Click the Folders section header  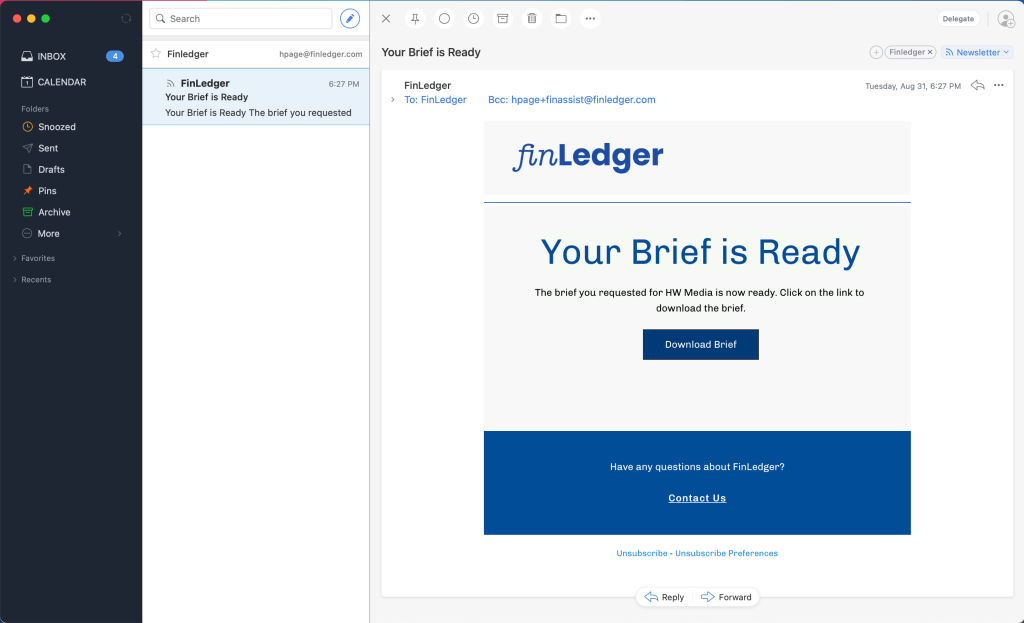click(x=35, y=109)
